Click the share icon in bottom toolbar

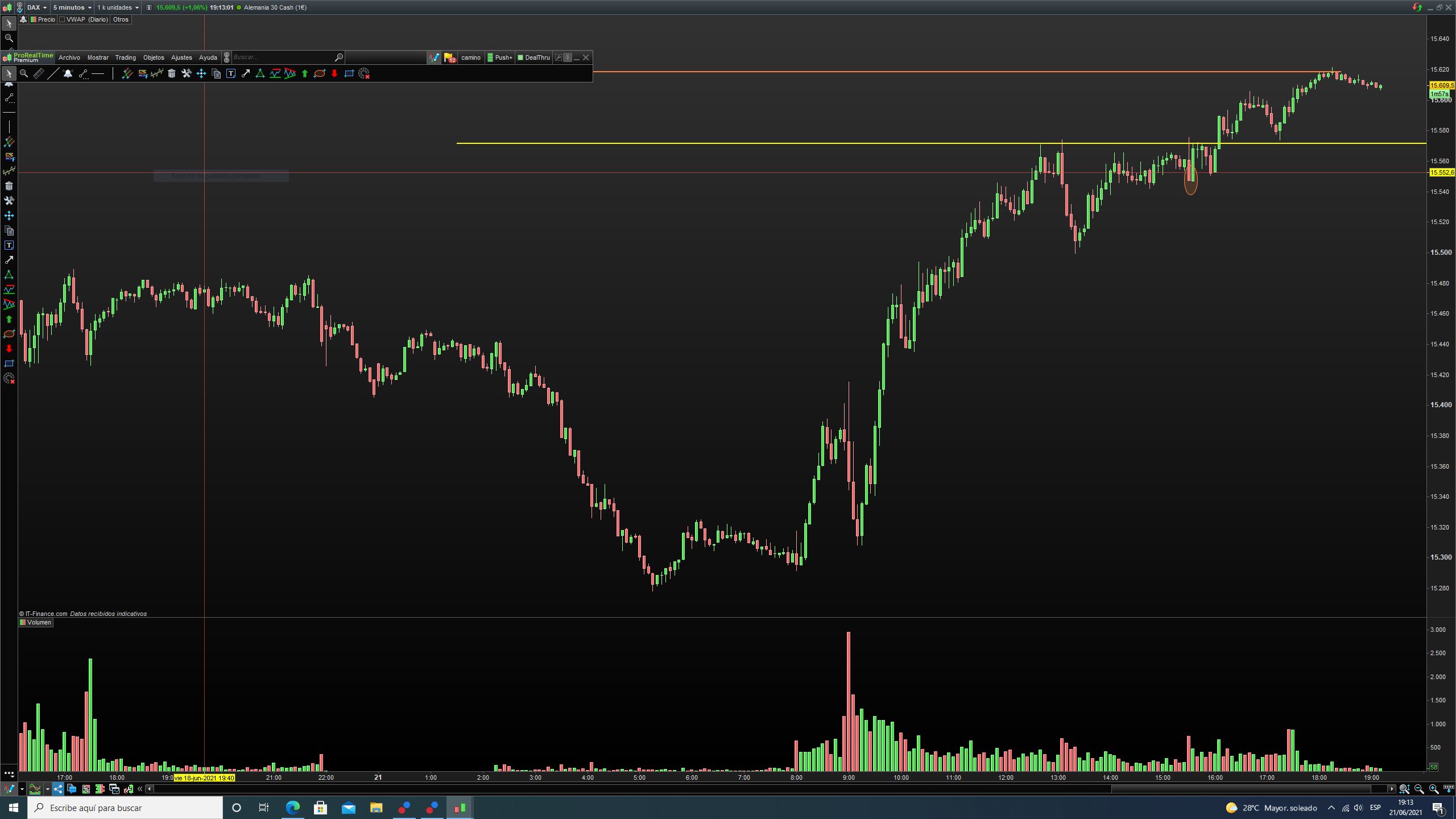pyautogui.click(x=58, y=789)
